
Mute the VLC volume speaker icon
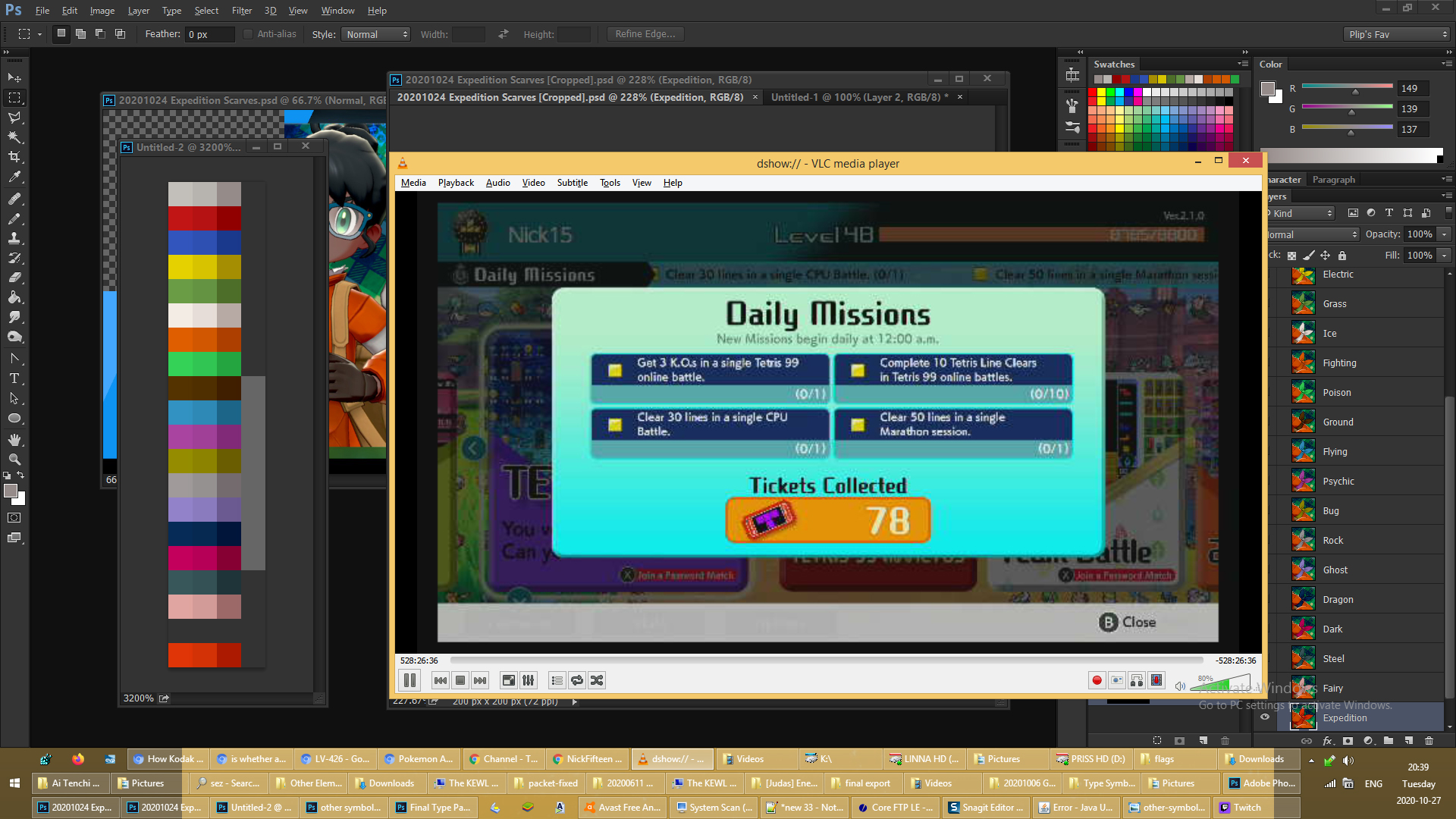(x=1180, y=686)
